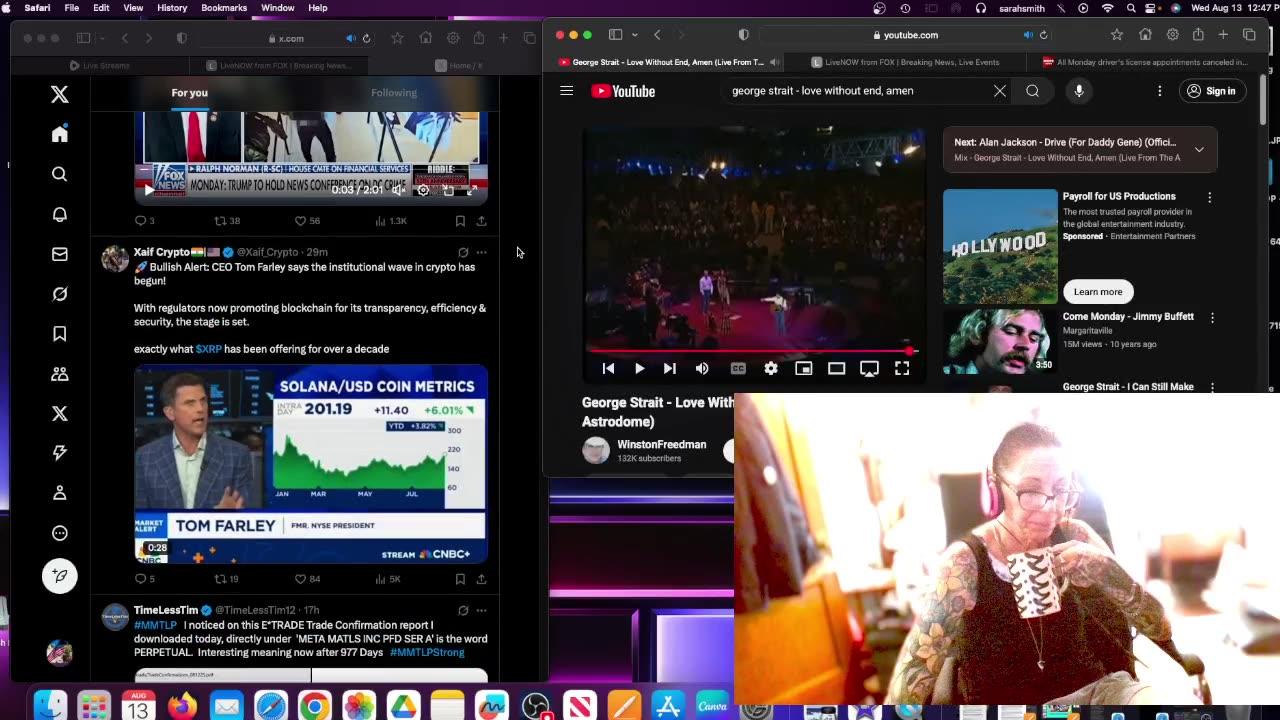Viewport: 1280px width, 720px height.
Task: Open the History menu
Action: click(172, 8)
